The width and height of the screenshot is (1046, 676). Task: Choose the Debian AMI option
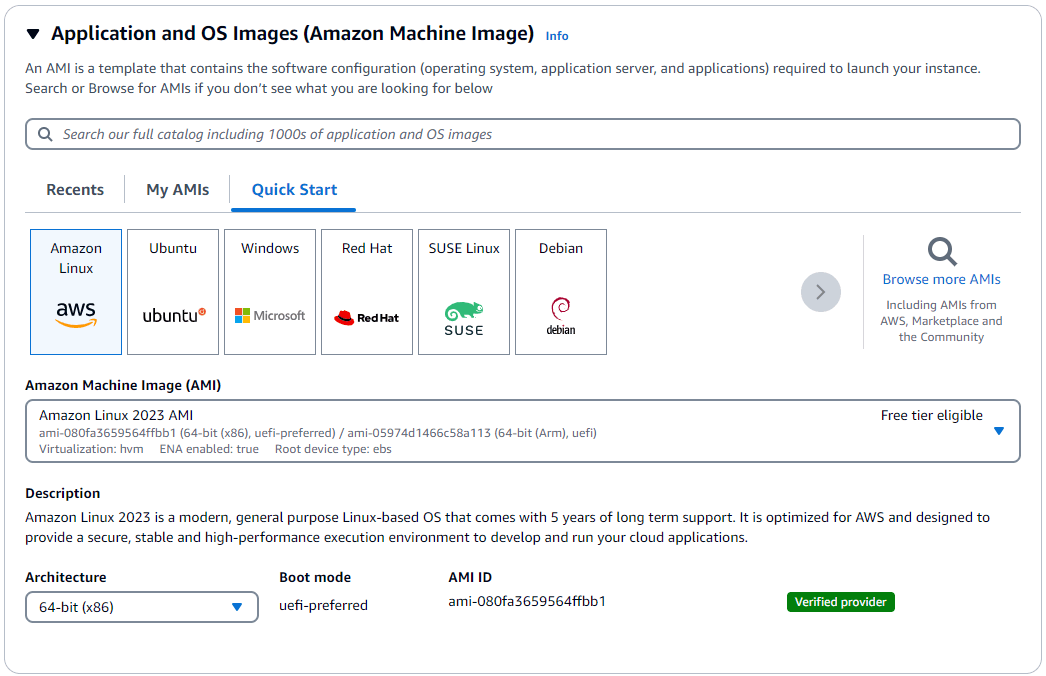click(x=560, y=291)
